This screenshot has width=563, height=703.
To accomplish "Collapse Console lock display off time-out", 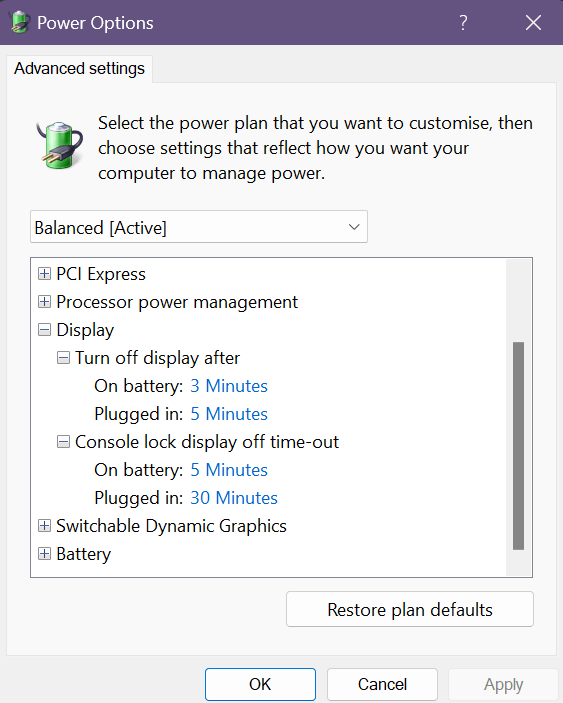I will (63, 442).
